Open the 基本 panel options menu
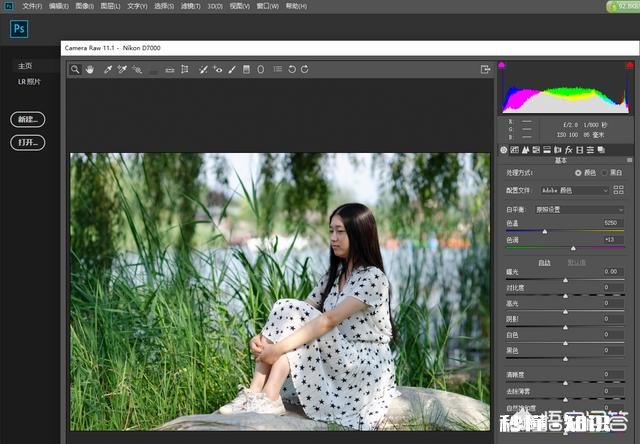The width and height of the screenshot is (640, 444). pyautogui.click(x=628, y=160)
